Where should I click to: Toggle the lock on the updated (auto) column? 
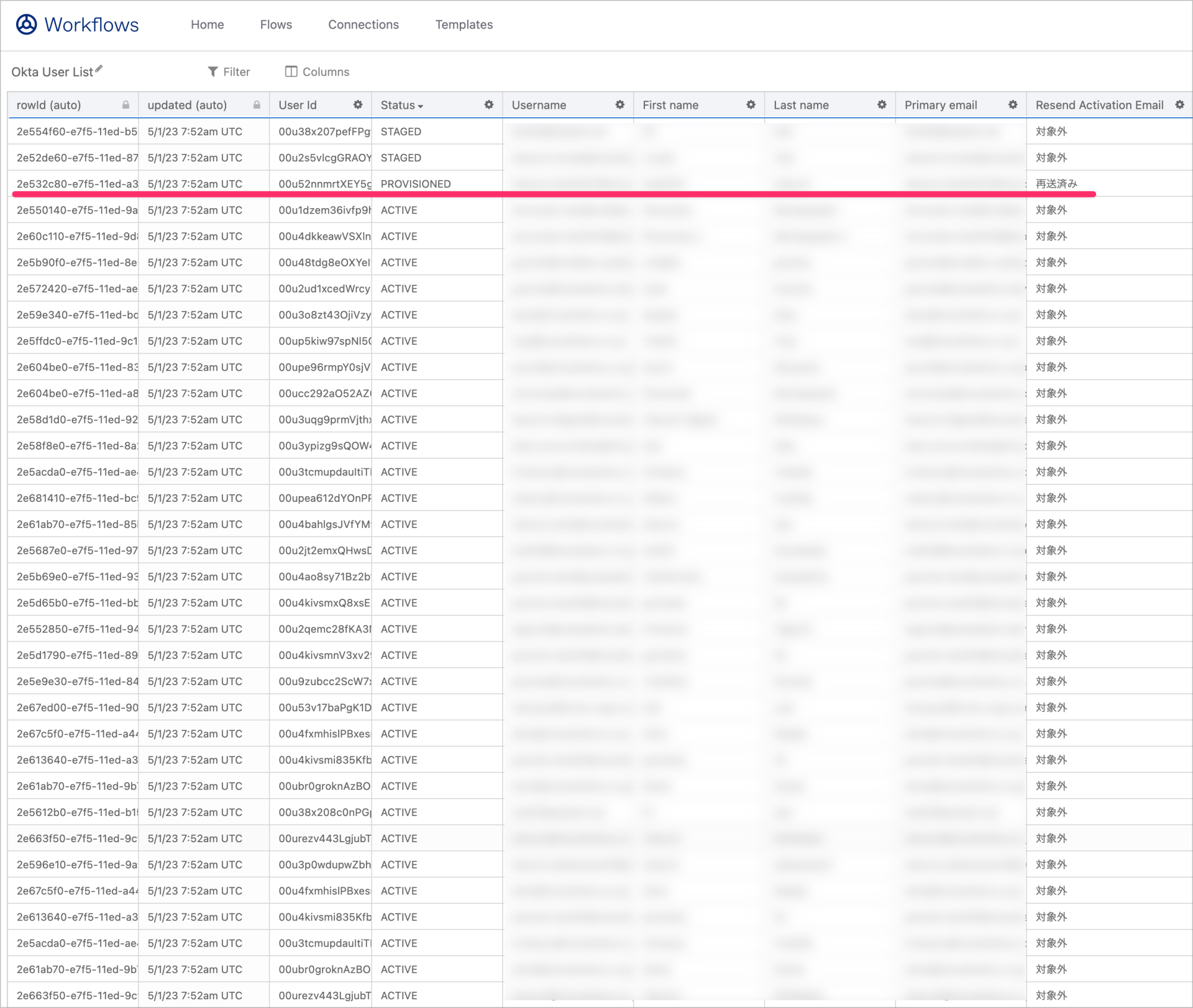[x=257, y=105]
